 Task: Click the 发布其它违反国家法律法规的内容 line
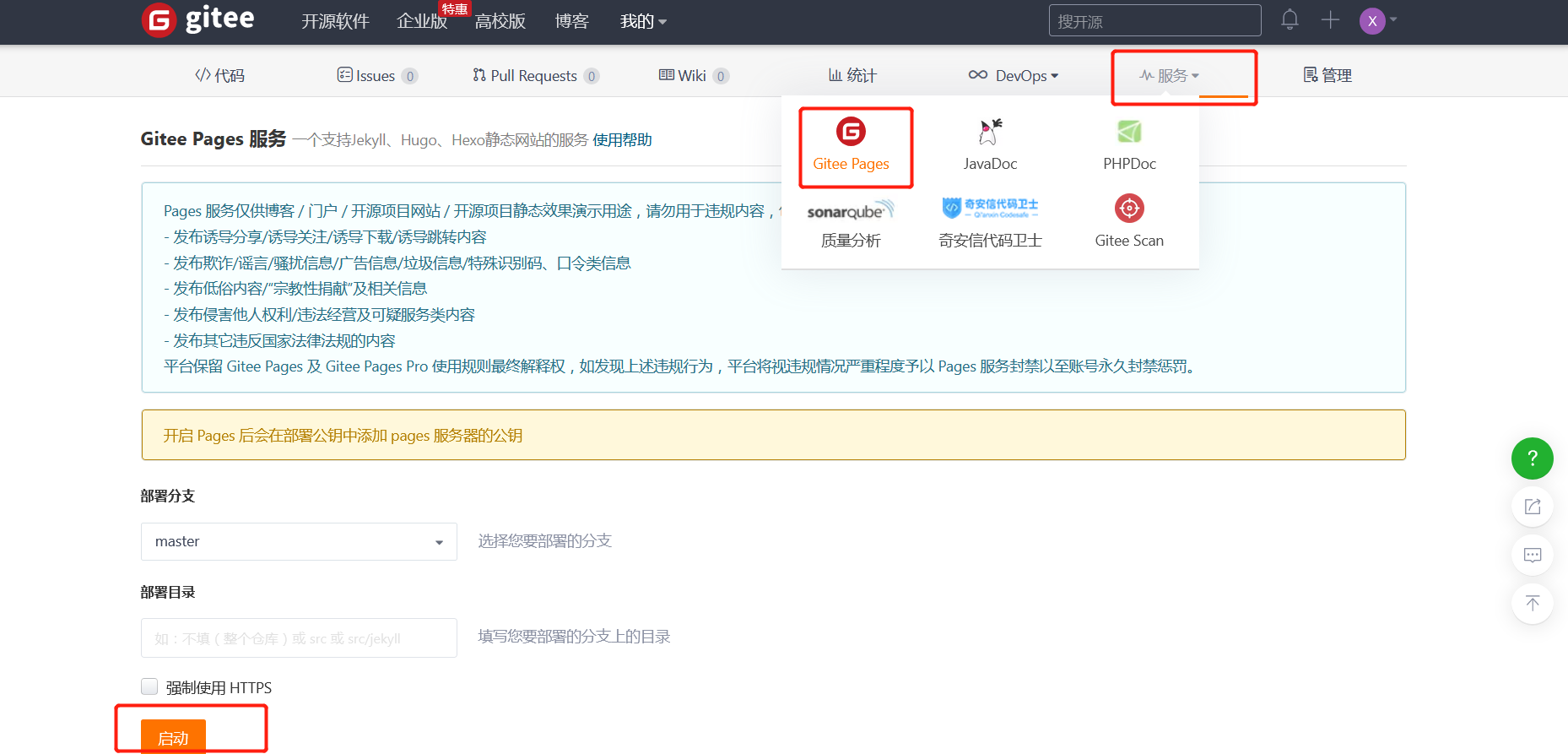click(279, 340)
